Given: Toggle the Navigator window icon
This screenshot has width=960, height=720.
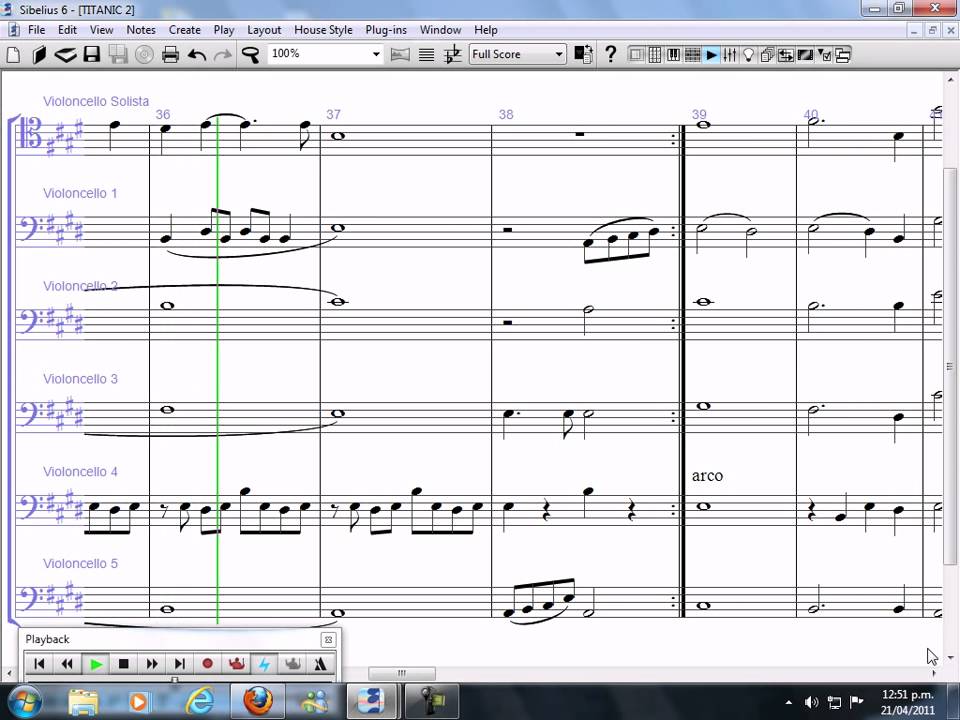Looking at the screenshot, I should [636, 55].
